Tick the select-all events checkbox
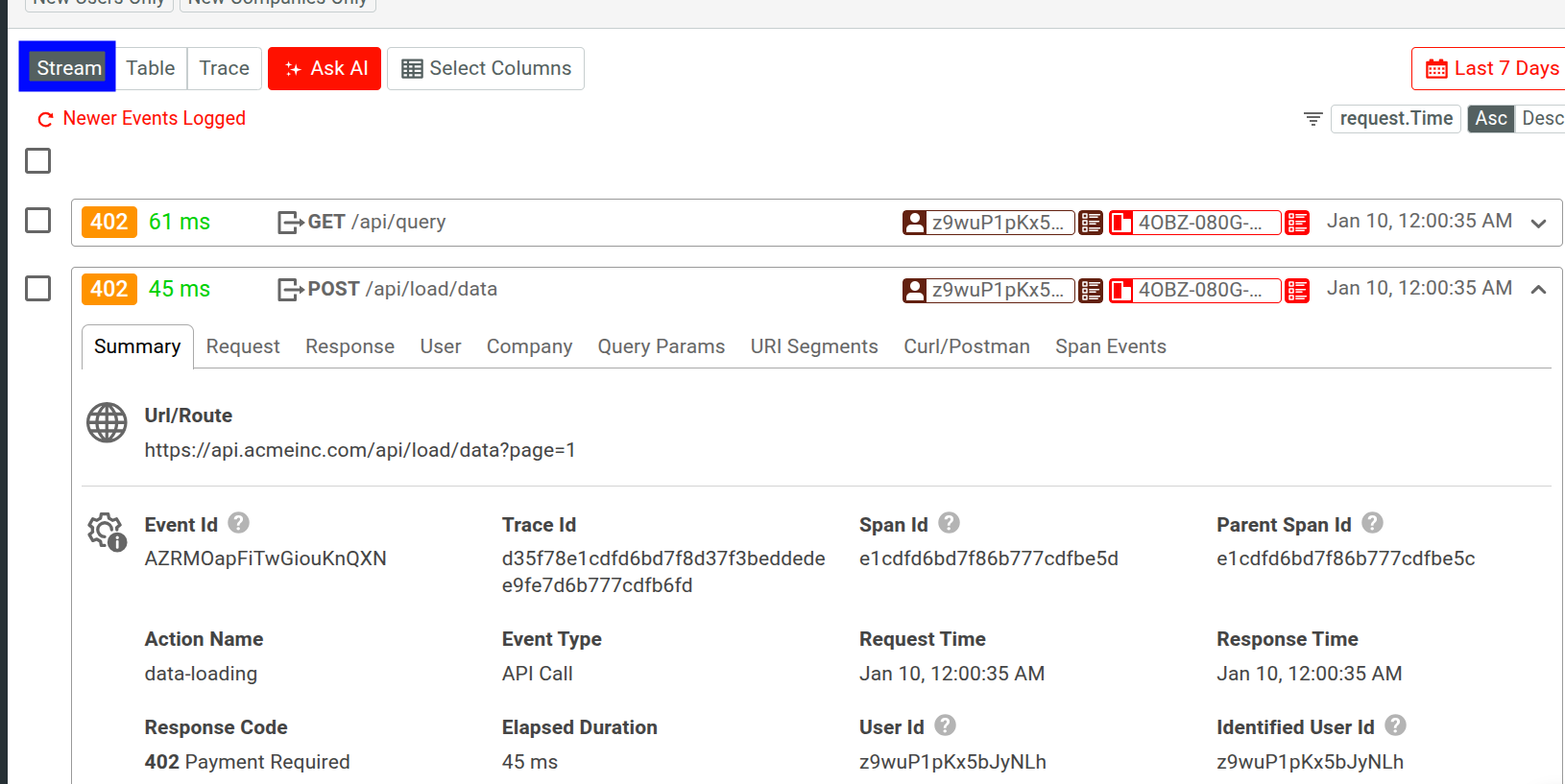This screenshot has width=1565, height=784. click(37, 160)
